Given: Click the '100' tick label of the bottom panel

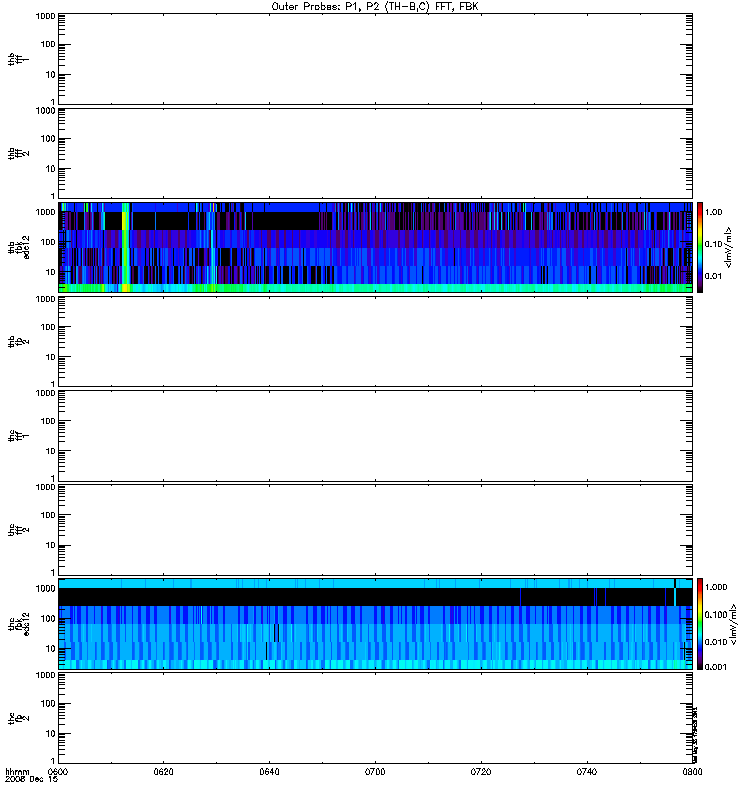Looking at the screenshot, I should click(x=48, y=704).
